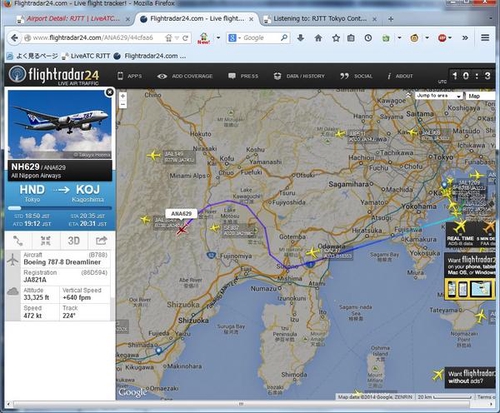Screen dimensions: 500x413
Task: Click the magnifier search icon in Google box
Action: click(x=284, y=38)
